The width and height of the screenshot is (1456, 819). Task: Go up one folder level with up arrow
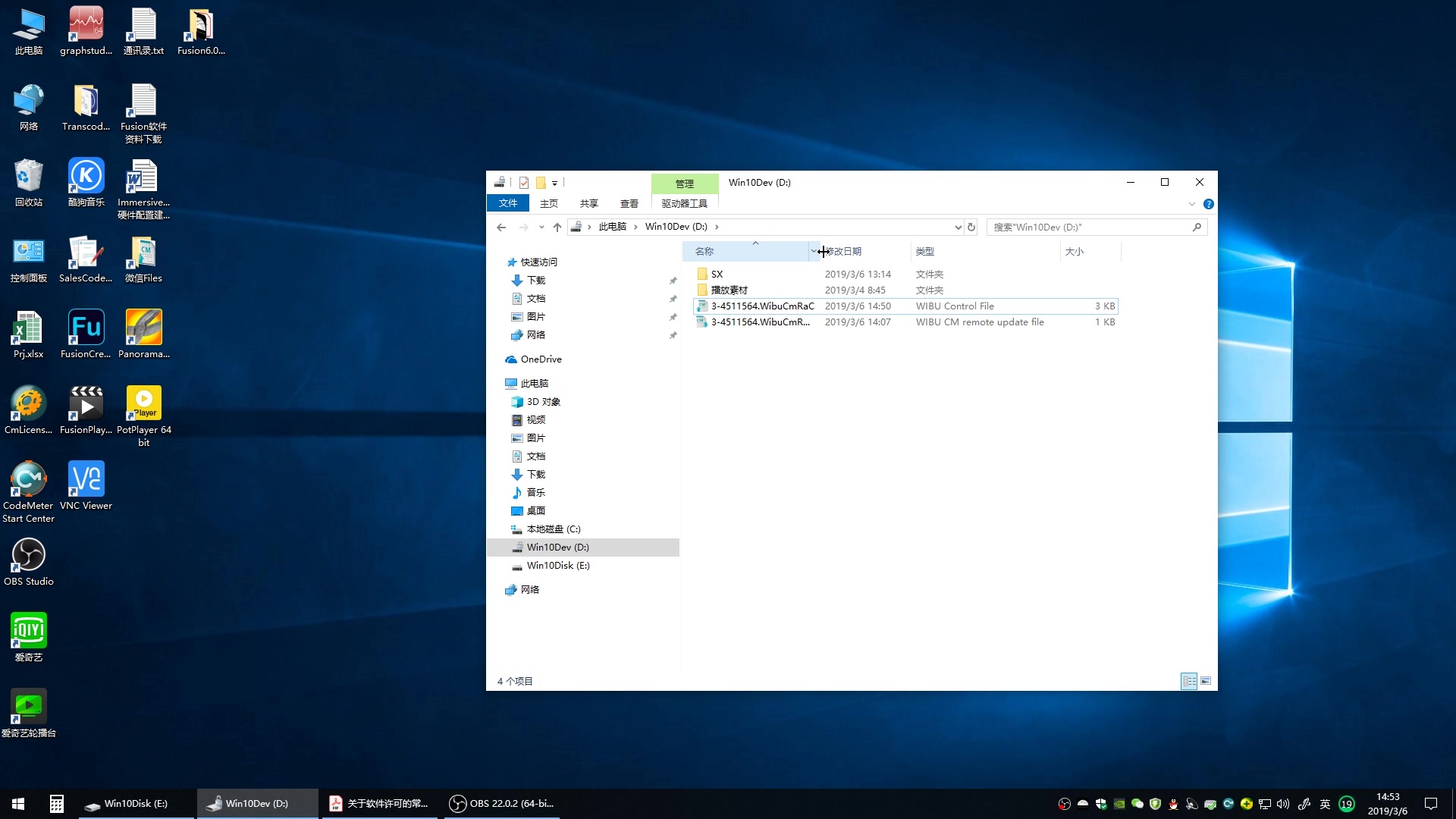(557, 227)
